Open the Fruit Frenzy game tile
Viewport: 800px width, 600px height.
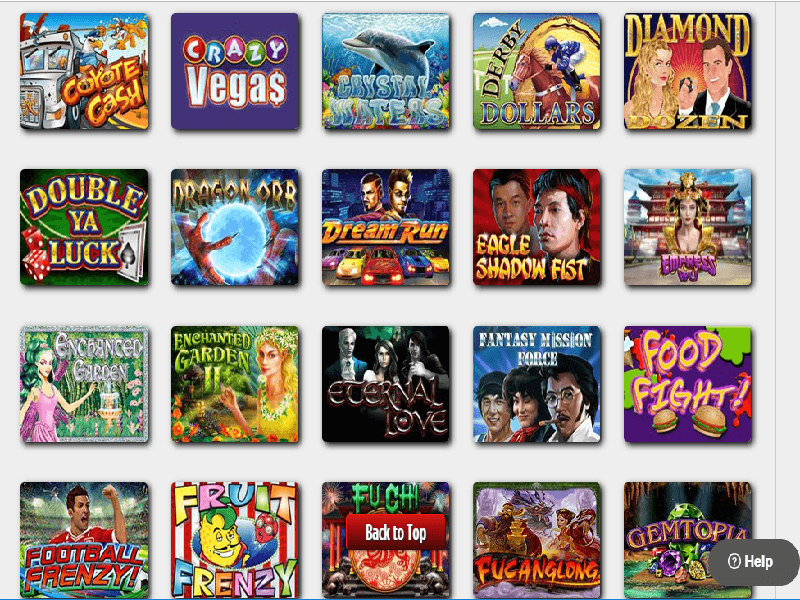(235, 540)
